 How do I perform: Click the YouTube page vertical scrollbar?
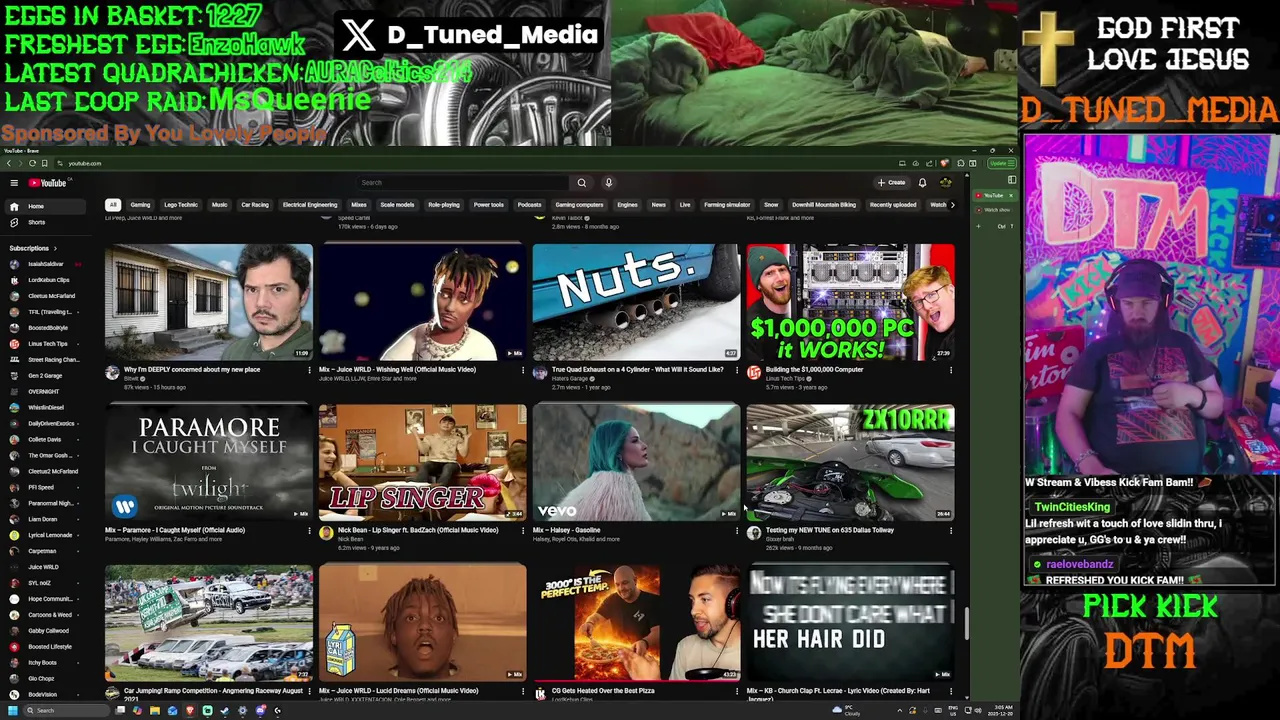click(x=966, y=624)
